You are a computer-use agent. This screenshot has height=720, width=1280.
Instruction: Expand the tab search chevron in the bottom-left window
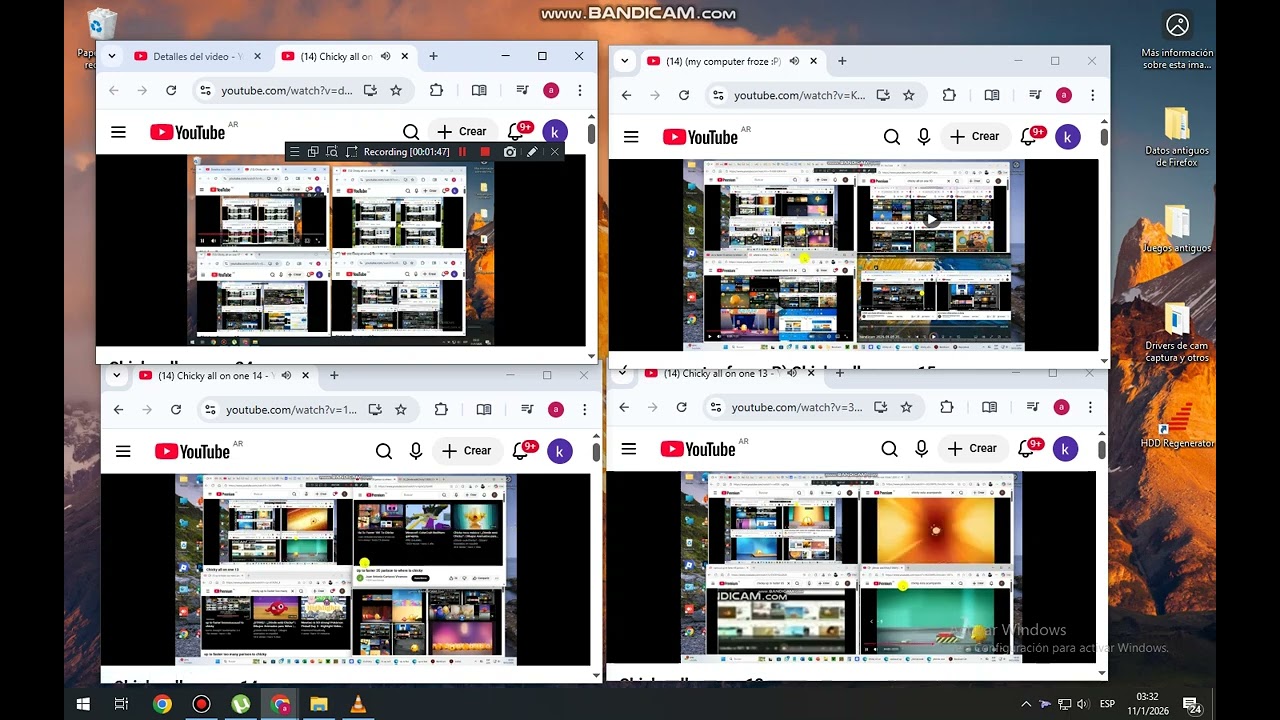[x=117, y=376]
